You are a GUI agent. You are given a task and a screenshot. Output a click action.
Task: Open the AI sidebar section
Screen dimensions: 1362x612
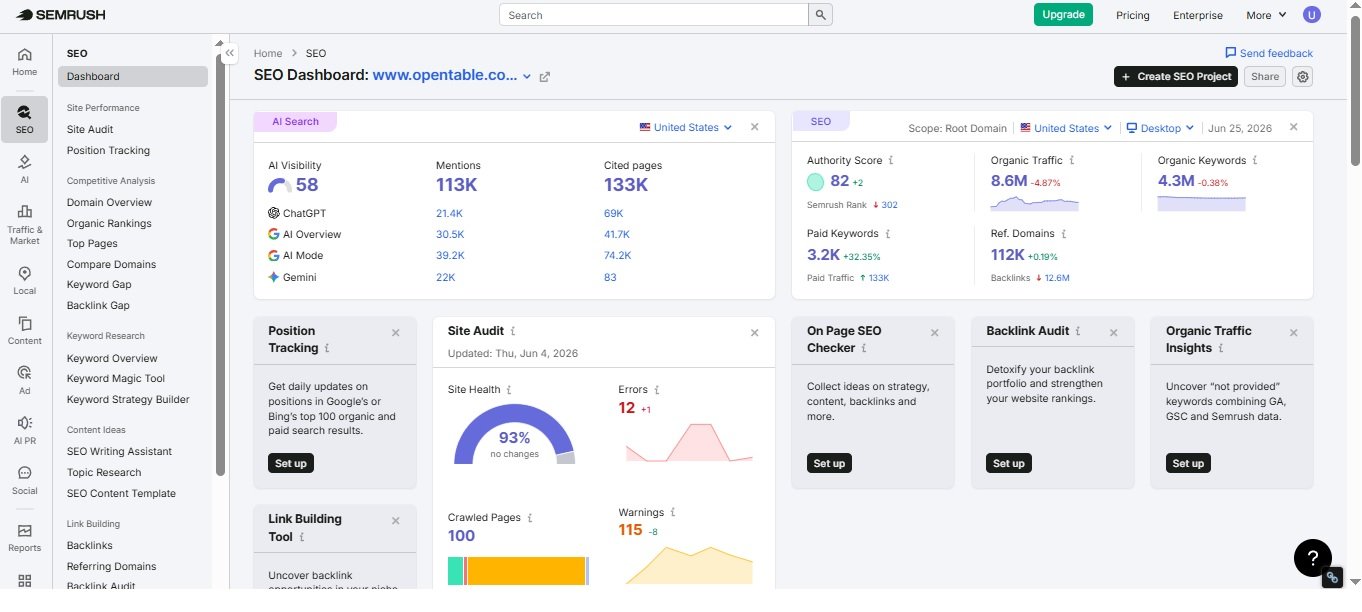(x=25, y=167)
